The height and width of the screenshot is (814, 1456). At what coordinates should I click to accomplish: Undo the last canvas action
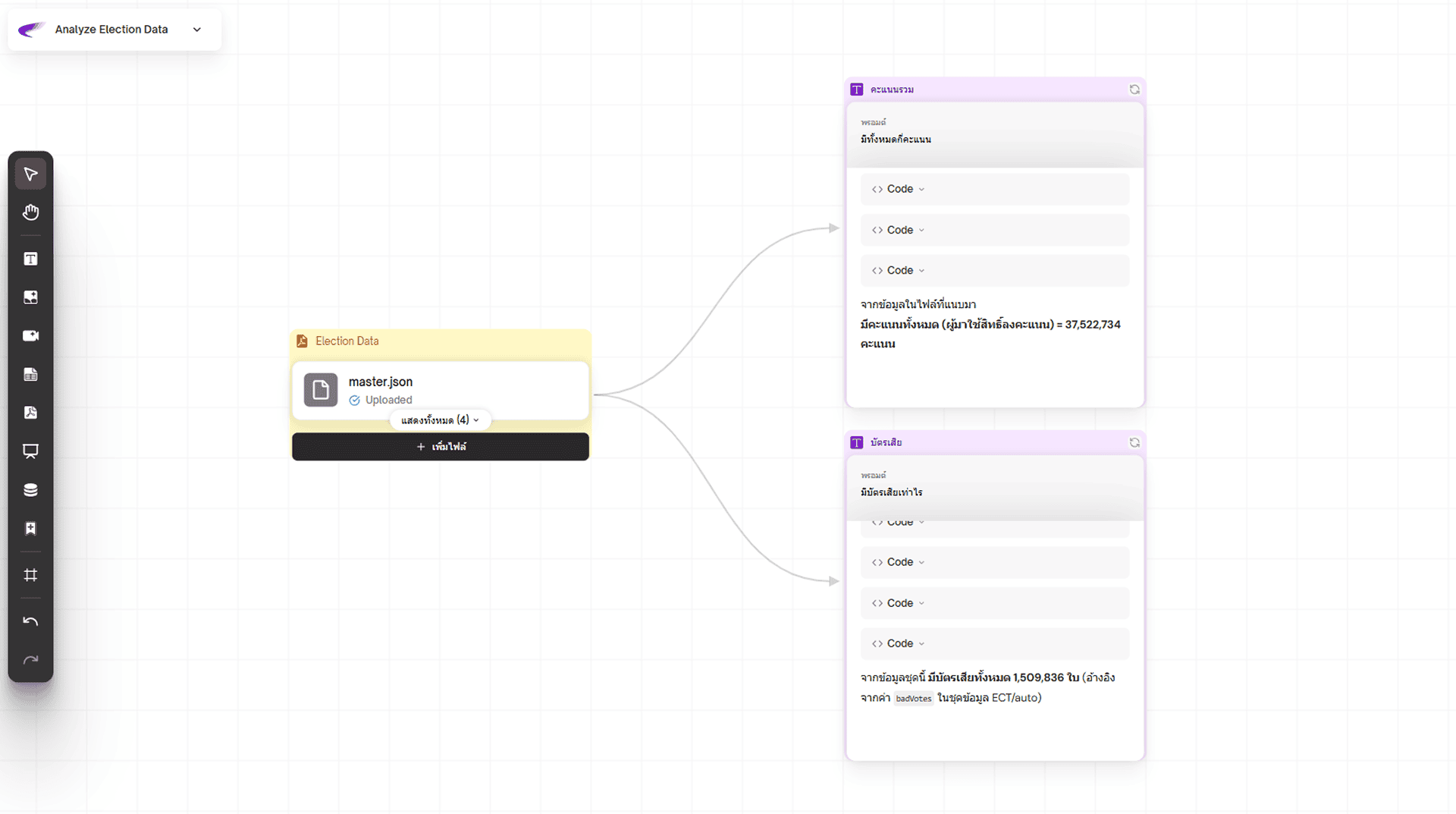(x=30, y=621)
